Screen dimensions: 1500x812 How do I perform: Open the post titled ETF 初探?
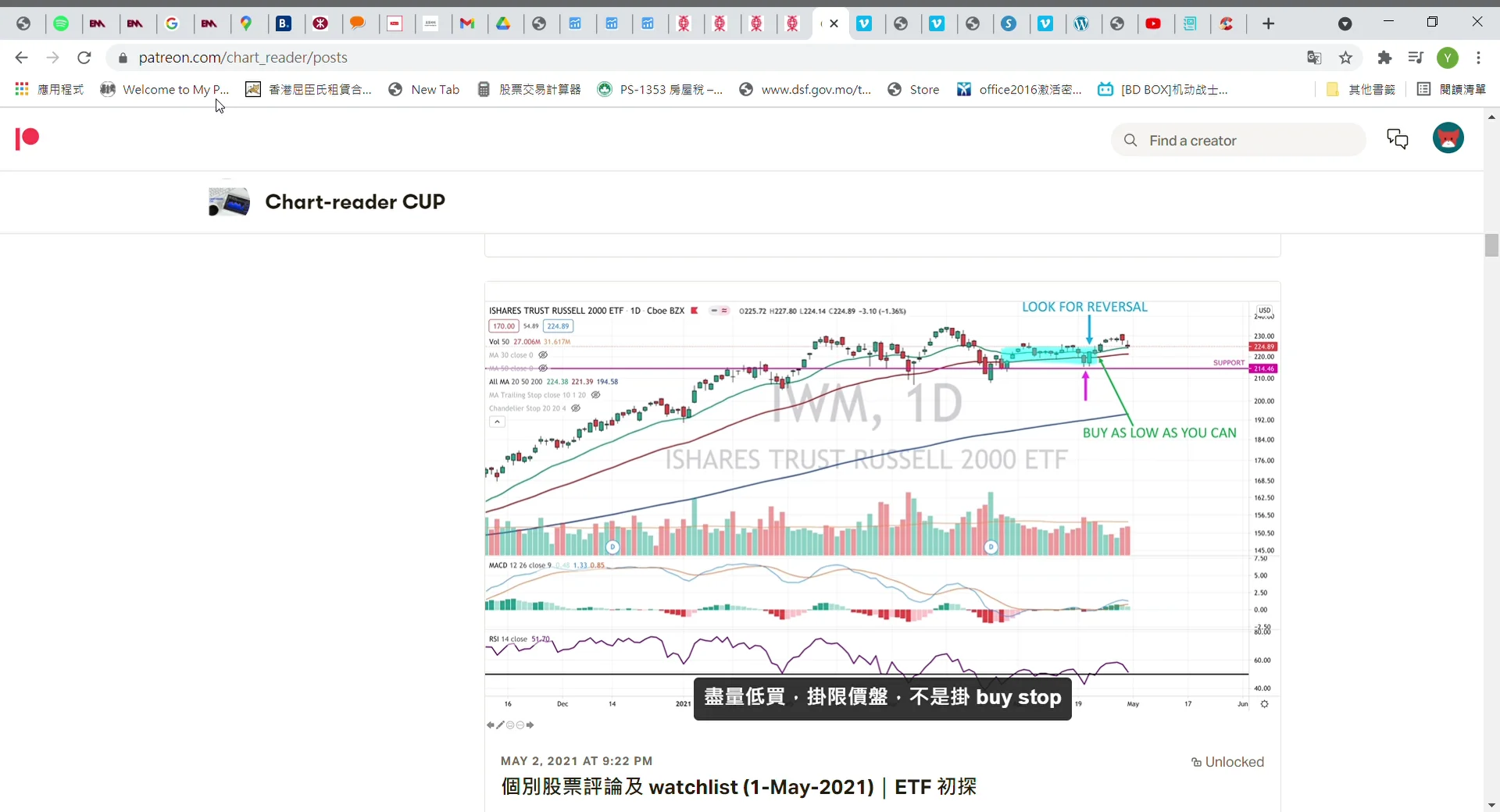[x=738, y=788]
